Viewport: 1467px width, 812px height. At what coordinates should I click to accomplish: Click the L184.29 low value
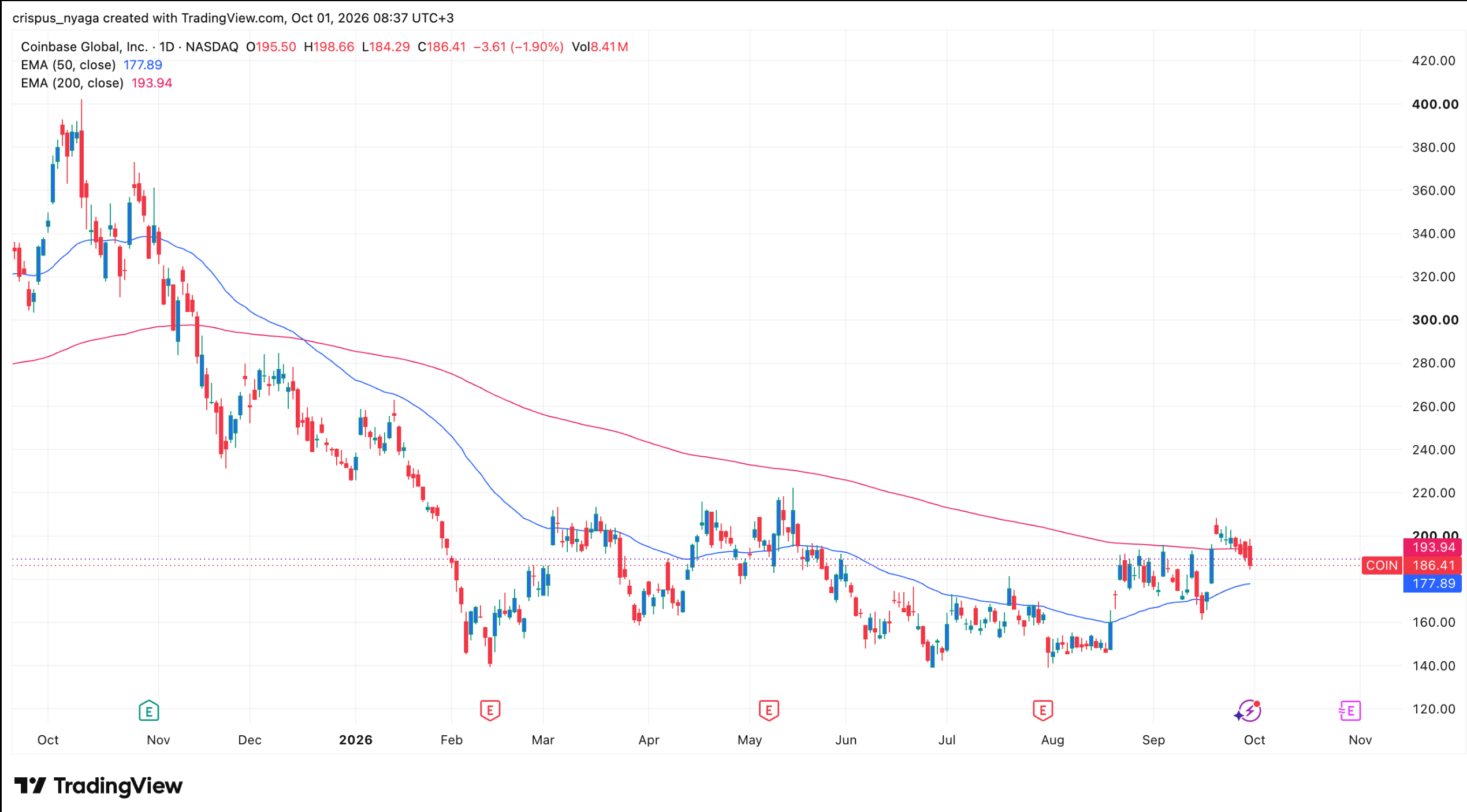coord(386,47)
